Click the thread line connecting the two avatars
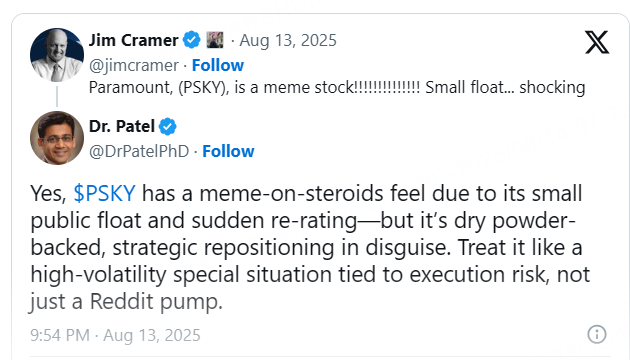Viewport: 630px width, 360px height. (x=57, y=96)
